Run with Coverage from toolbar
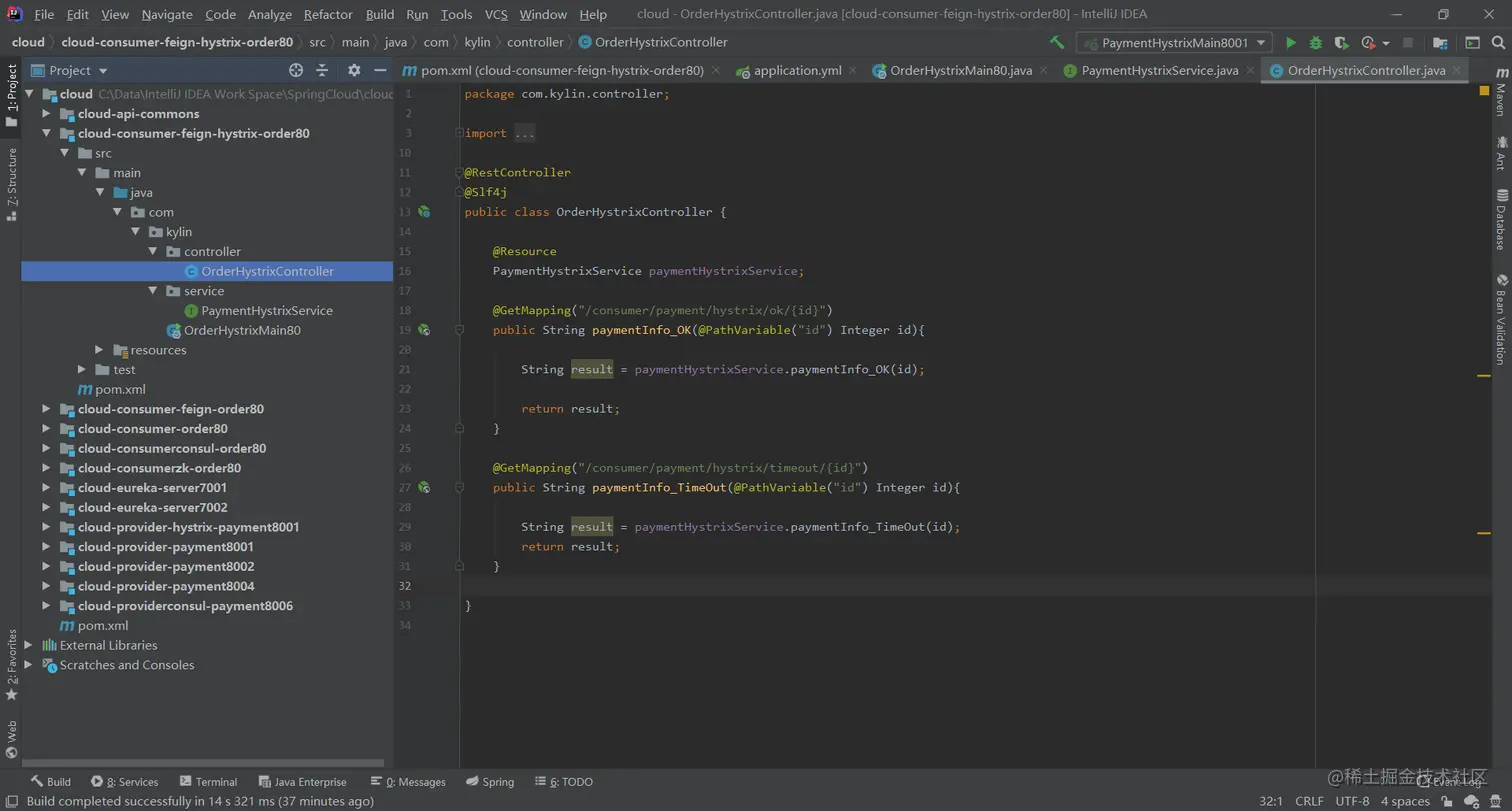The width and height of the screenshot is (1512, 811). 1341,43
